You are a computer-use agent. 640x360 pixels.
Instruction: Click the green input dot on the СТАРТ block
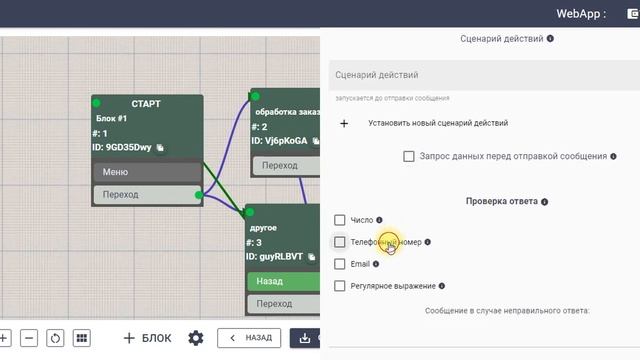click(x=97, y=103)
